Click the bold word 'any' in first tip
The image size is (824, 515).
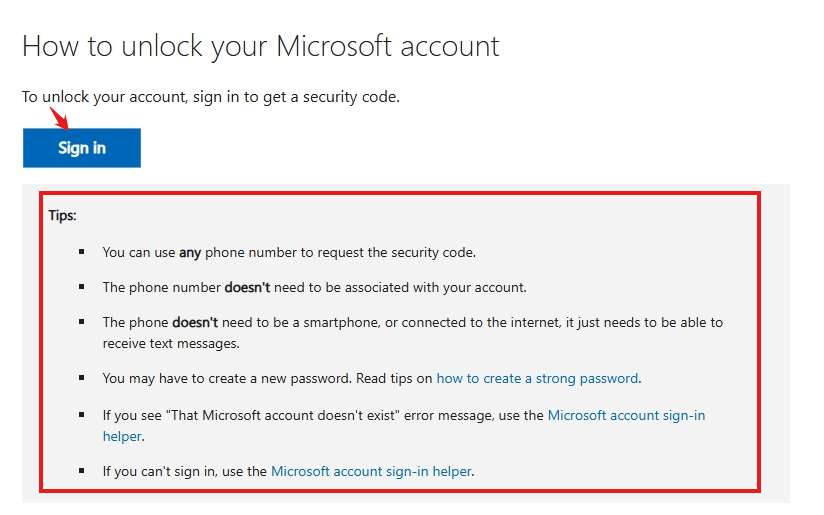tap(190, 253)
